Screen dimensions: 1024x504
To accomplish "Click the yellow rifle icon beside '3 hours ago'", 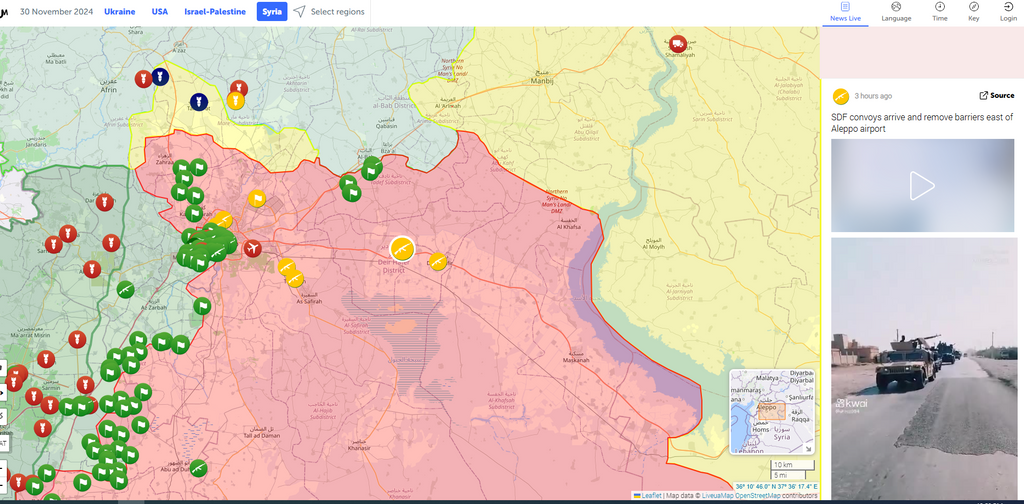I will [x=841, y=96].
